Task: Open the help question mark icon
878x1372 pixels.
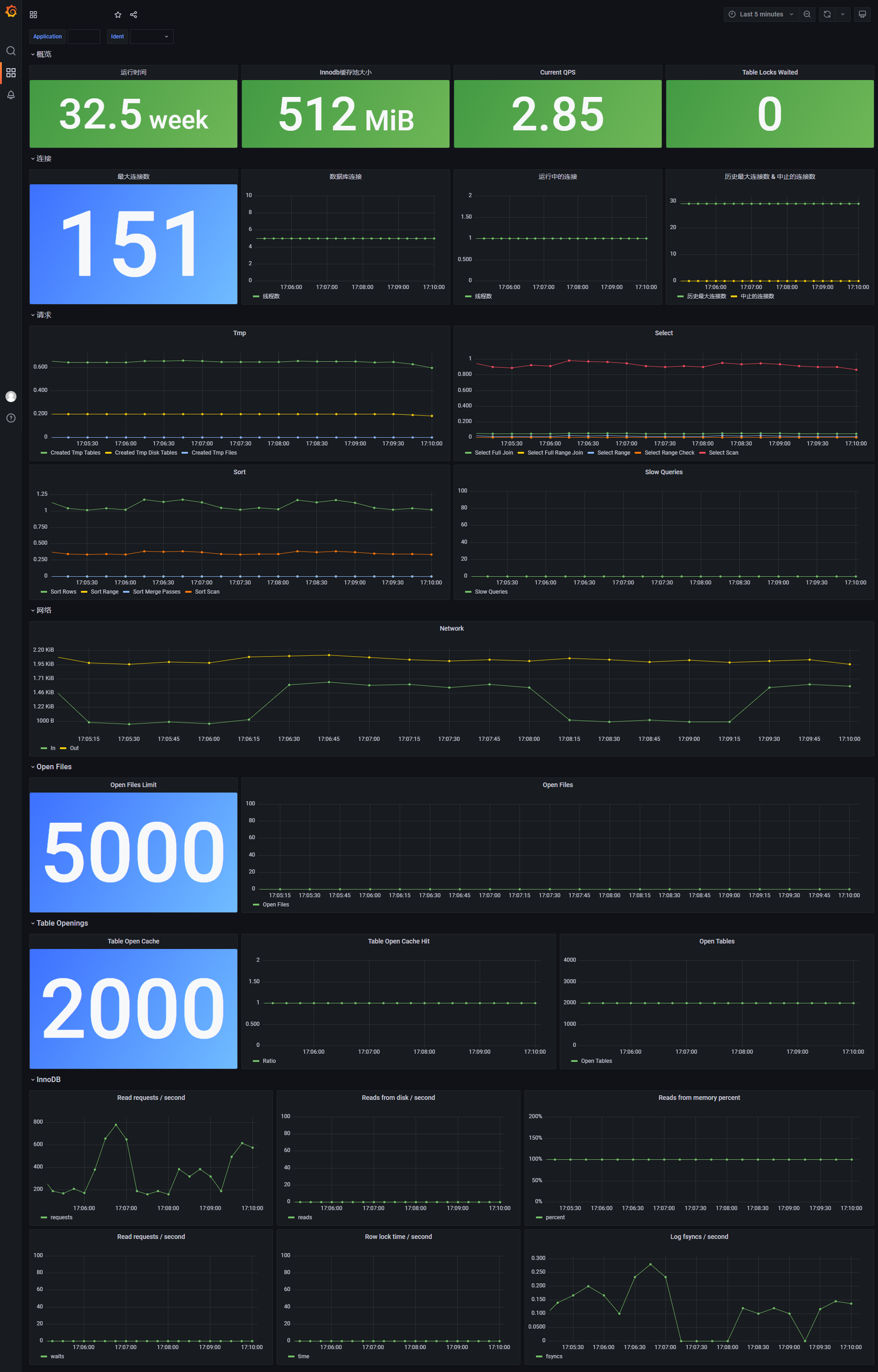Action: click(x=11, y=418)
